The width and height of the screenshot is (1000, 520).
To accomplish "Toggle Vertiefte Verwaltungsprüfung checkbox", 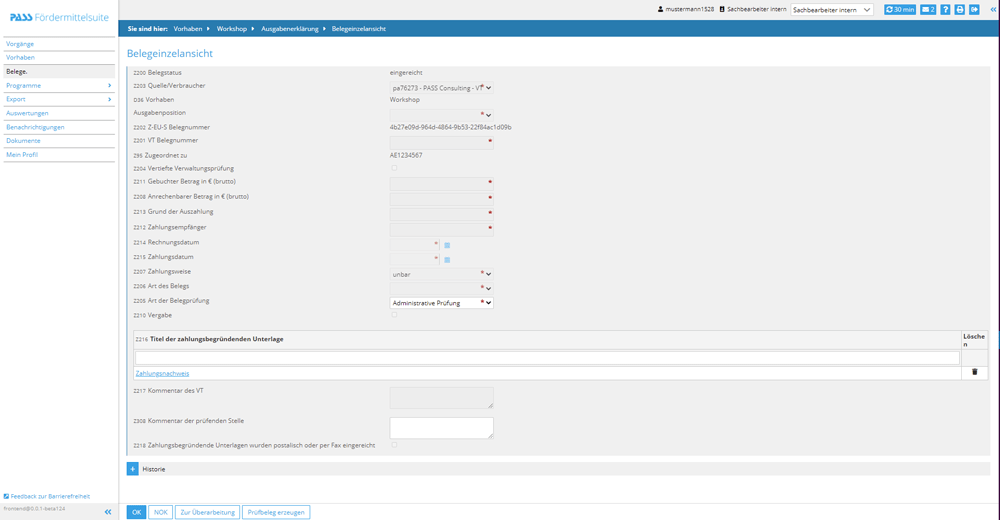I will [x=394, y=168].
